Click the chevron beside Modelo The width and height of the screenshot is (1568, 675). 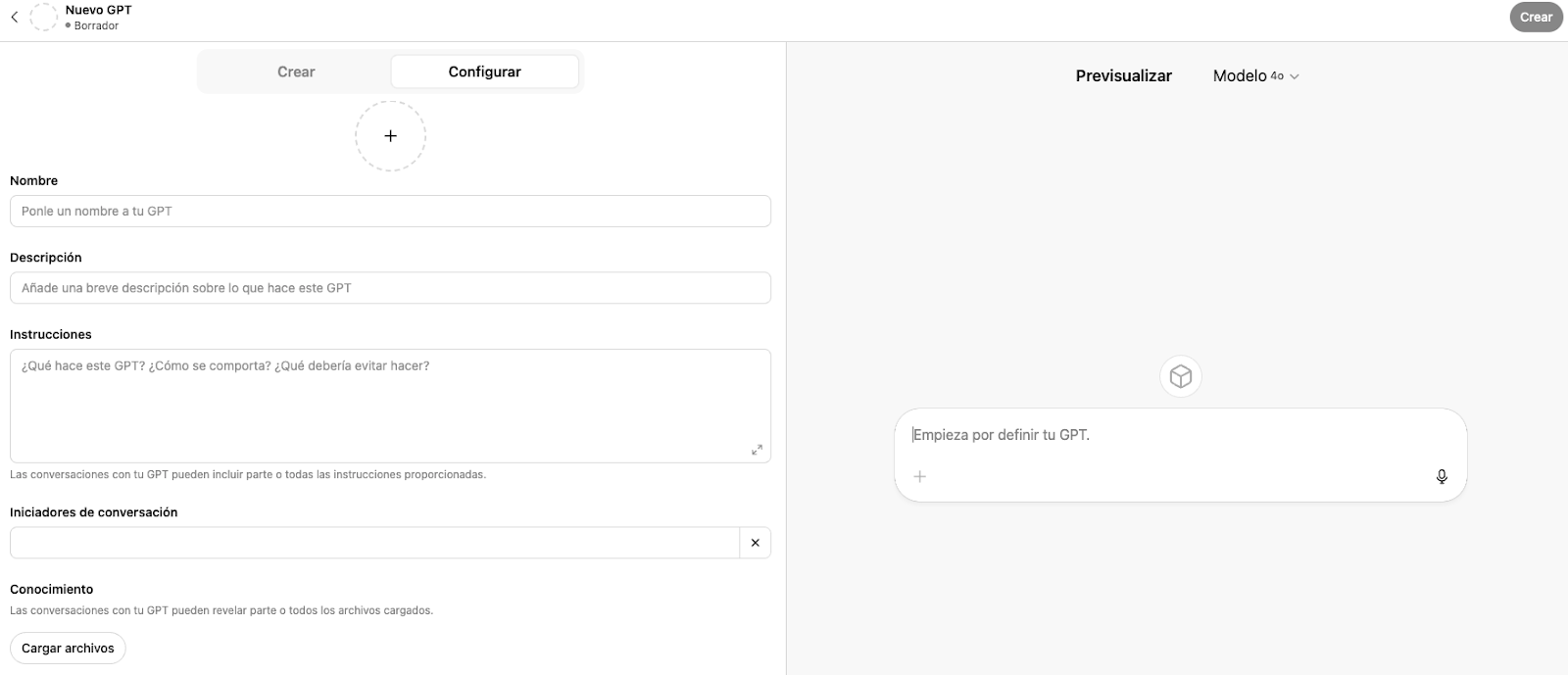coord(1296,76)
